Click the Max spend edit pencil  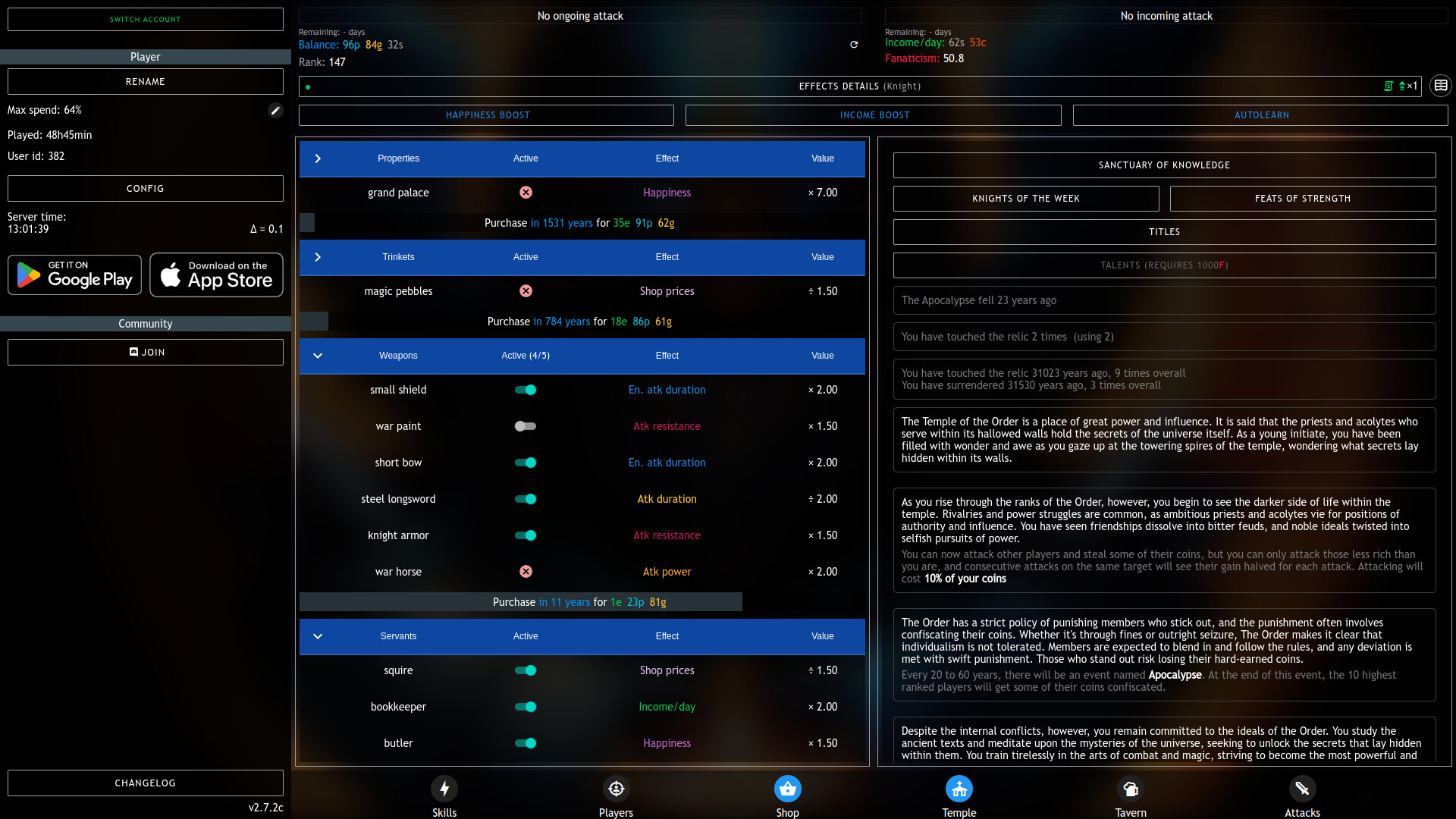[x=275, y=110]
